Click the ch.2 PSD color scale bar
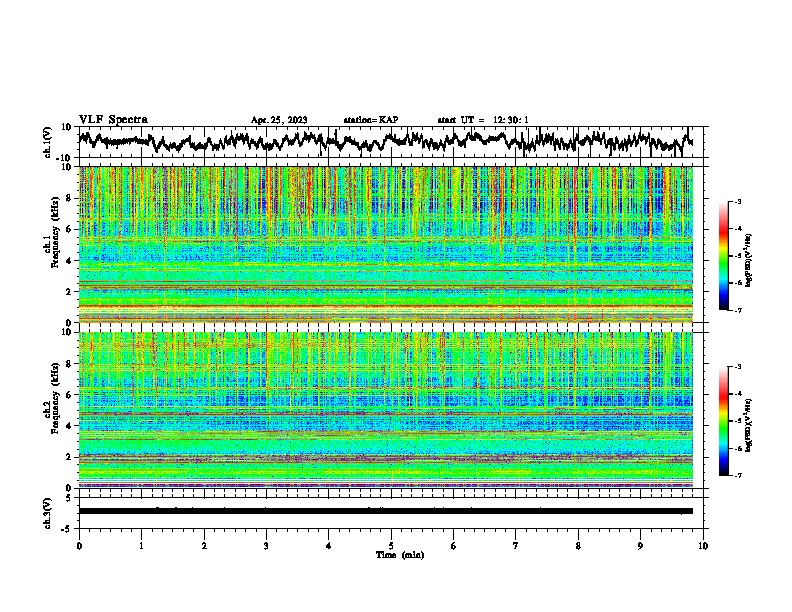The height and width of the screenshot is (612, 792). [x=724, y=421]
